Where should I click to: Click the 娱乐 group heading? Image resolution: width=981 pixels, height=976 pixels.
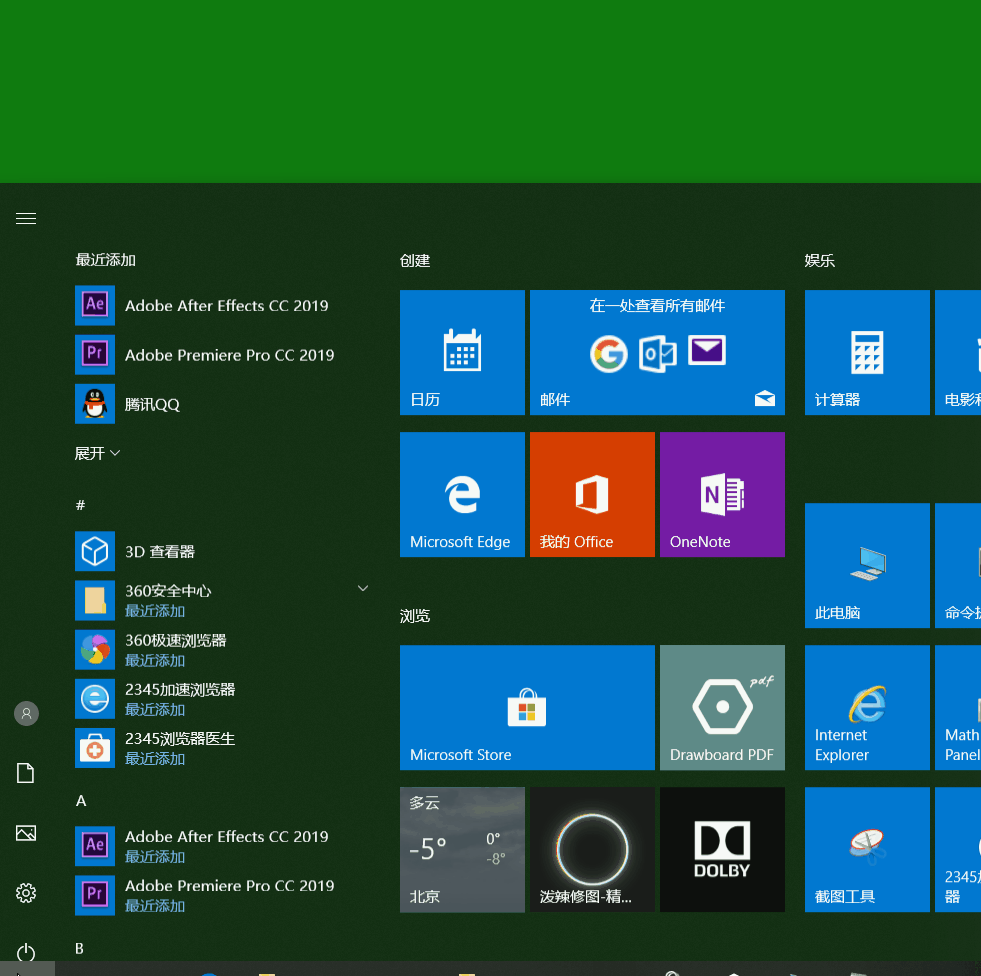(x=820, y=260)
